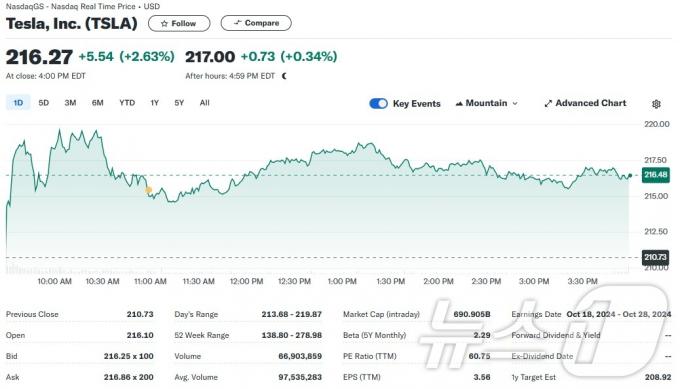The height and width of the screenshot is (389, 680).
Task: Click Day's Range 213.68 - 219.87
Action: pyautogui.click(x=291, y=314)
